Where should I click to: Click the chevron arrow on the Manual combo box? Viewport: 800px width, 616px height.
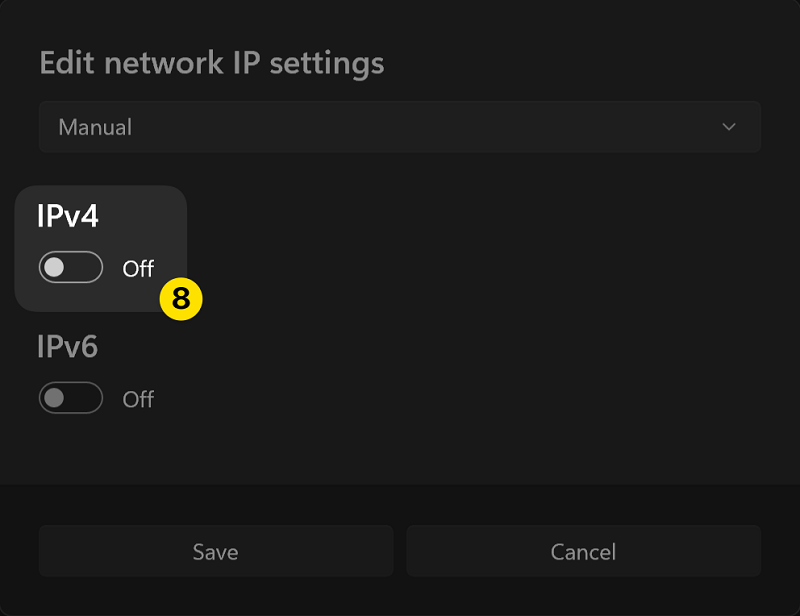point(729,127)
